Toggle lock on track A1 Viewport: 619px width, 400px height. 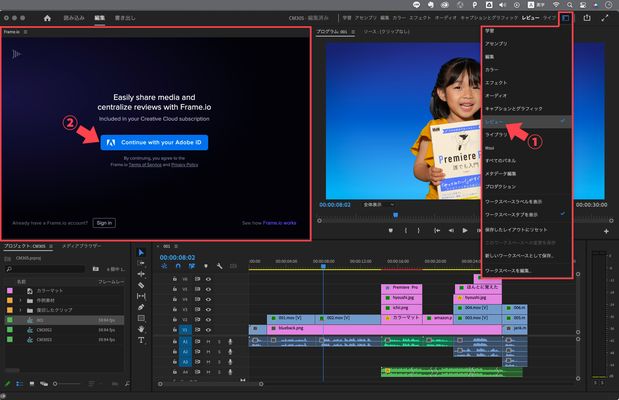[174, 341]
